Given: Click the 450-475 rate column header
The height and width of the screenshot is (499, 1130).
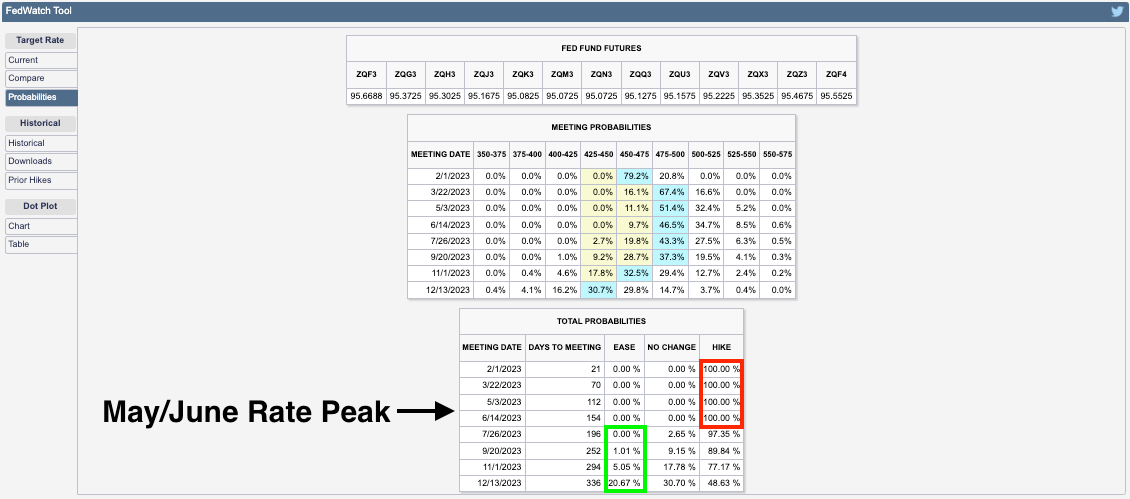Looking at the screenshot, I should pyautogui.click(x=634, y=154).
